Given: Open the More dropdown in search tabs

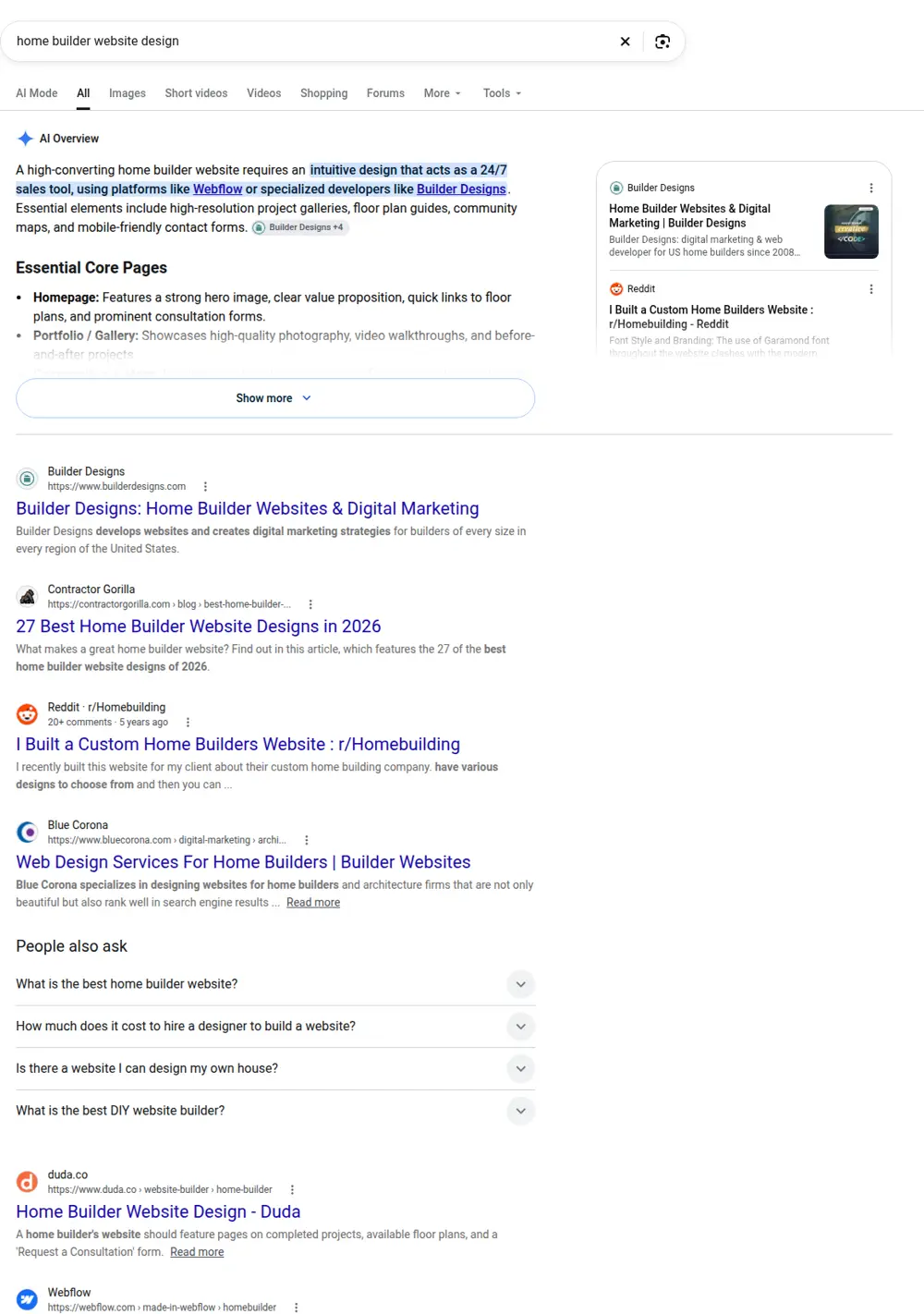Looking at the screenshot, I should (443, 93).
